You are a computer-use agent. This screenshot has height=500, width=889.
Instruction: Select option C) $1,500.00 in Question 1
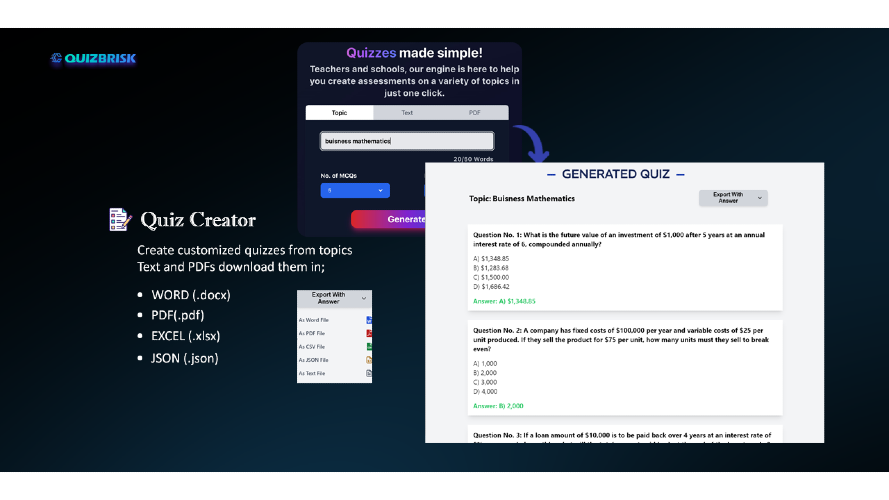pyautogui.click(x=491, y=277)
